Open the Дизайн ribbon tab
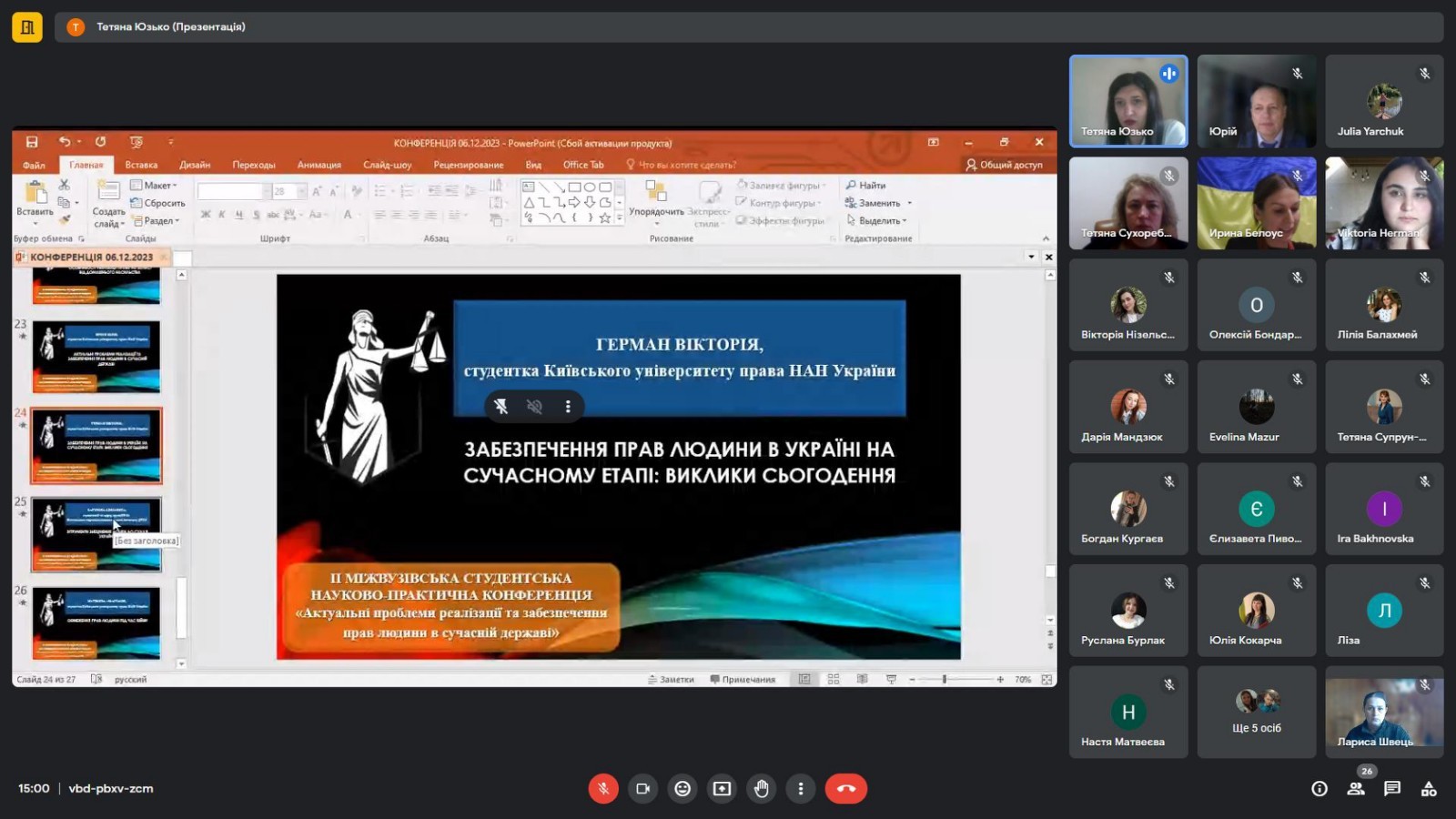 pos(195,165)
